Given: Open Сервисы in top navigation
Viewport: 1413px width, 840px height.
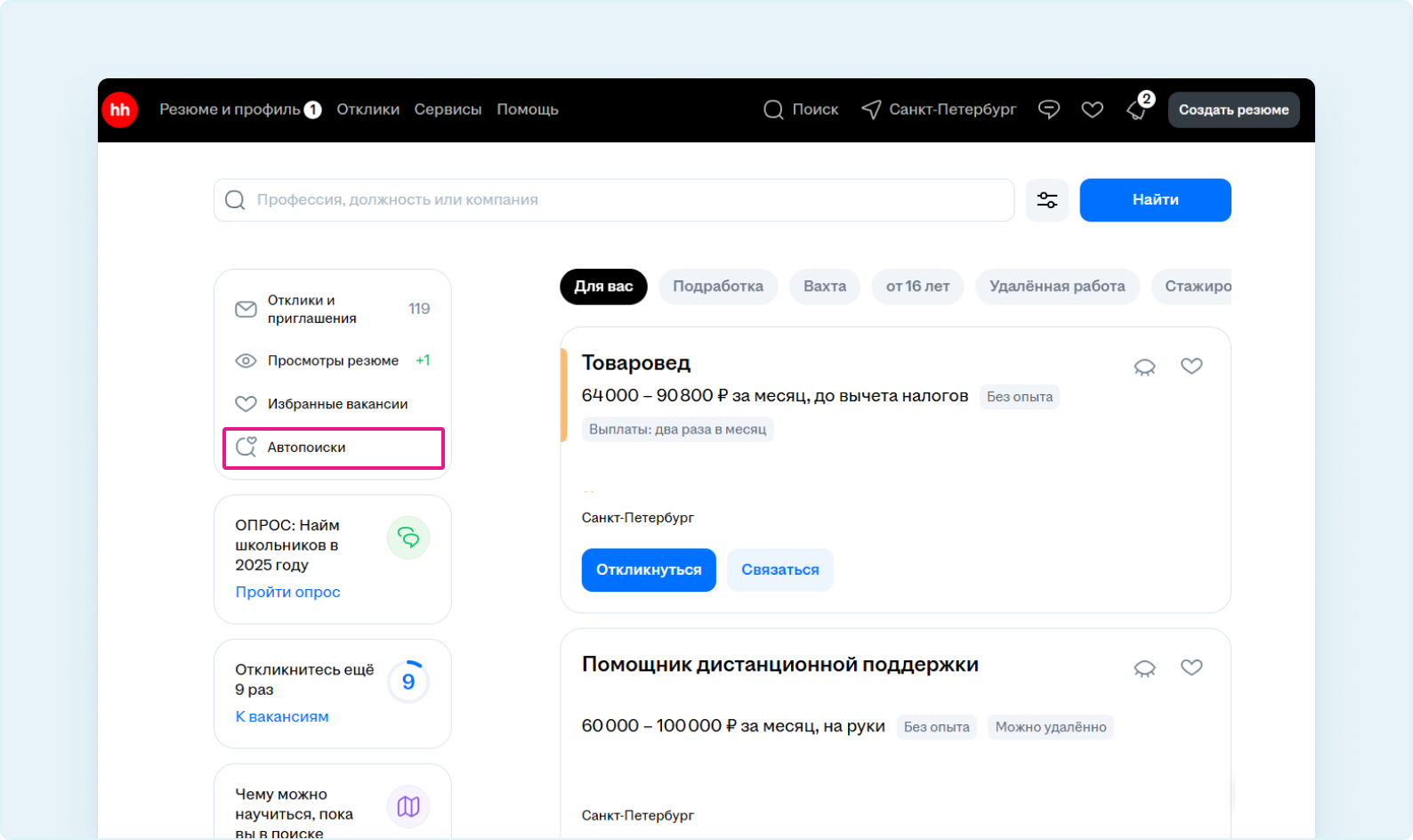Looking at the screenshot, I should 448,109.
